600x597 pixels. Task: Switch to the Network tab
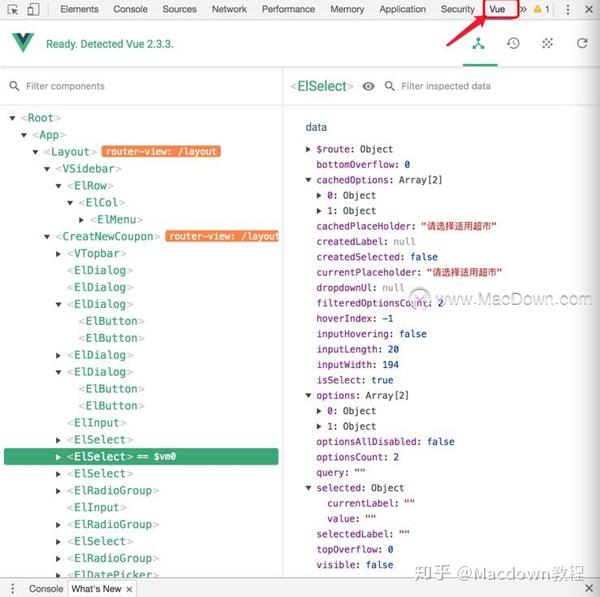point(229,9)
